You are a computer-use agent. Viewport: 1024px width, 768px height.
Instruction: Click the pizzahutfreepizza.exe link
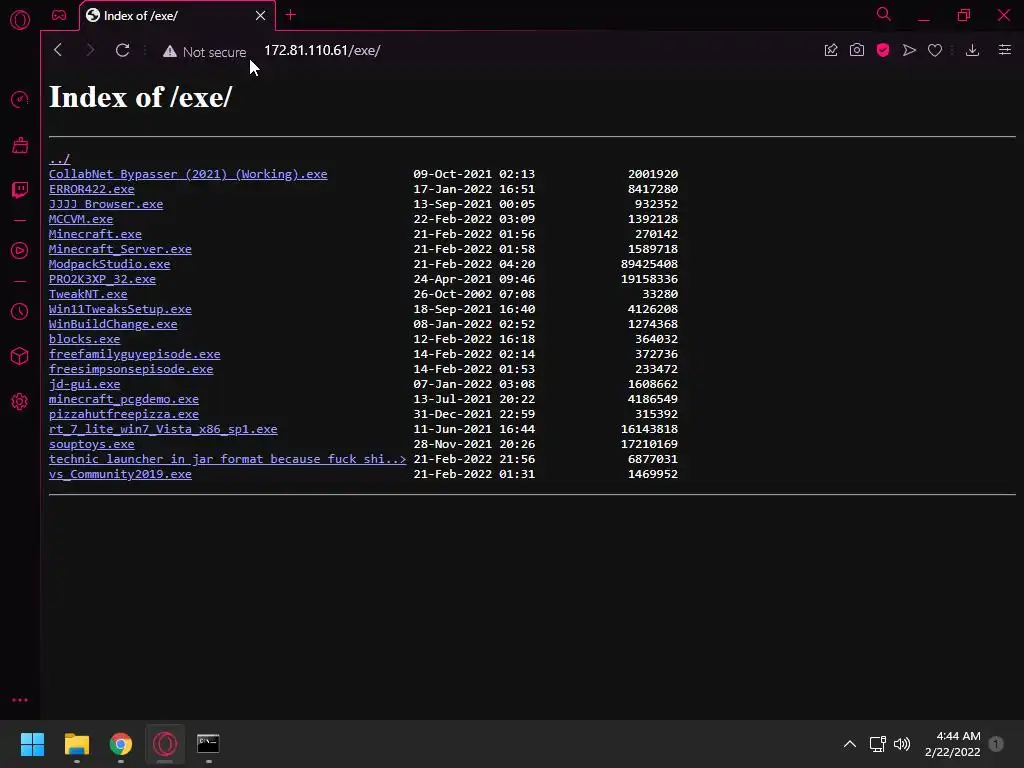[x=124, y=415]
